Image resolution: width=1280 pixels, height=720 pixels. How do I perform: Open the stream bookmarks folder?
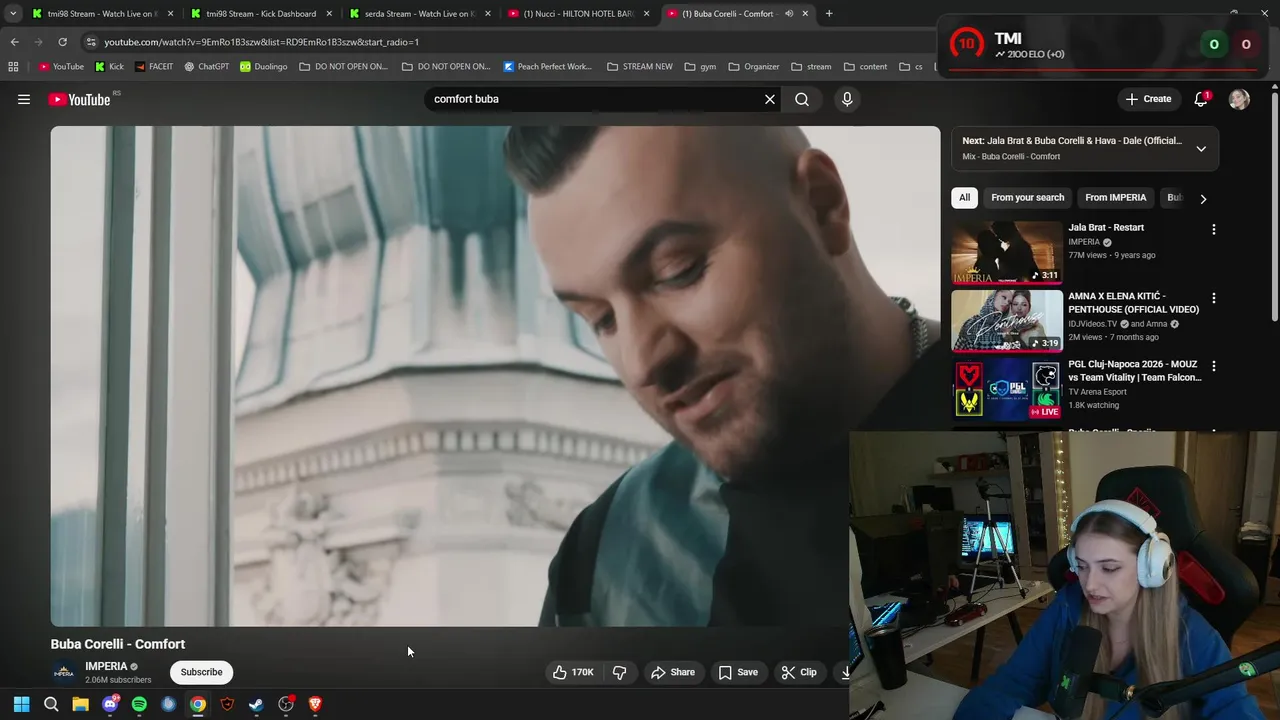[811, 67]
